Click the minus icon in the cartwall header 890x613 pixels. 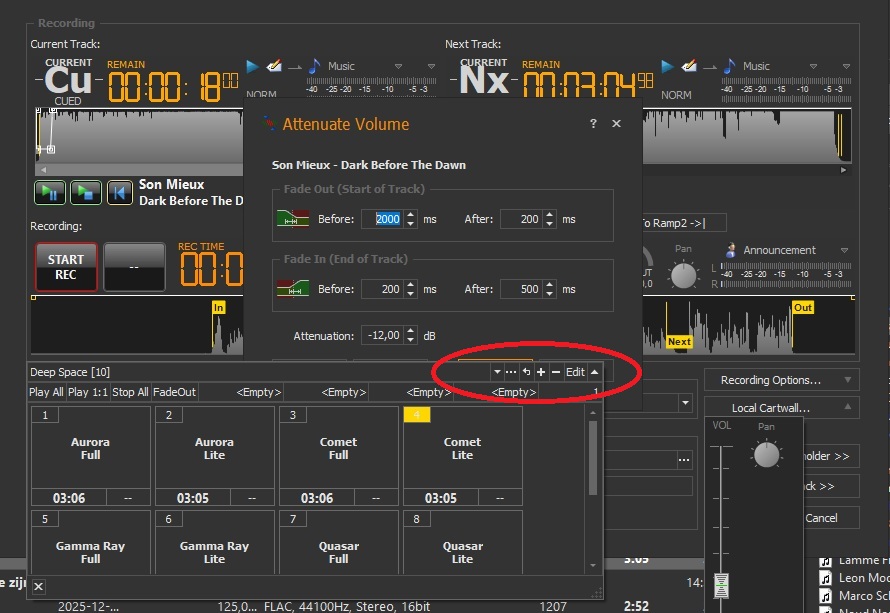[x=556, y=372]
